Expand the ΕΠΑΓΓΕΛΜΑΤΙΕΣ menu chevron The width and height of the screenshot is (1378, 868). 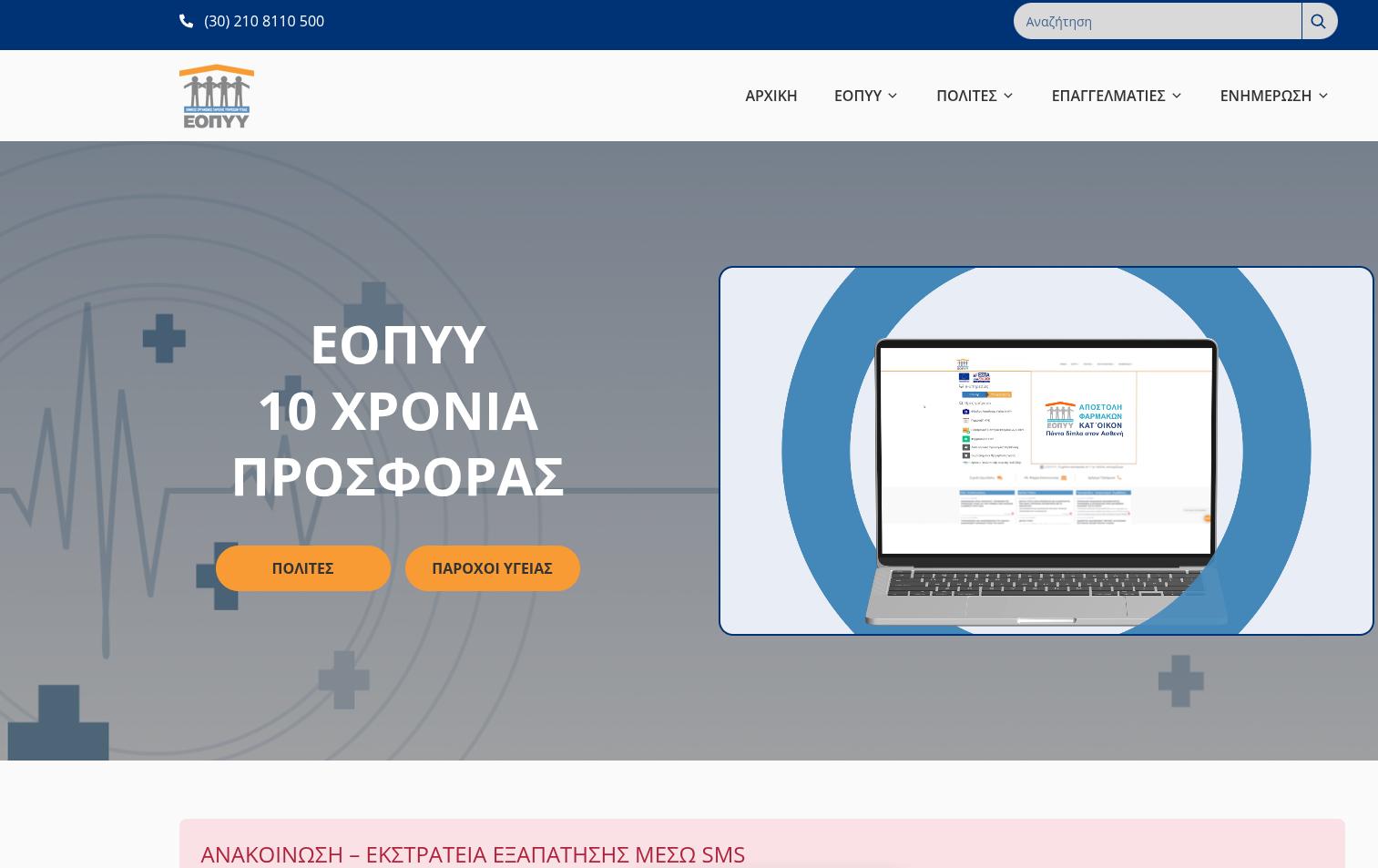pyautogui.click(x=1176, y=96)
